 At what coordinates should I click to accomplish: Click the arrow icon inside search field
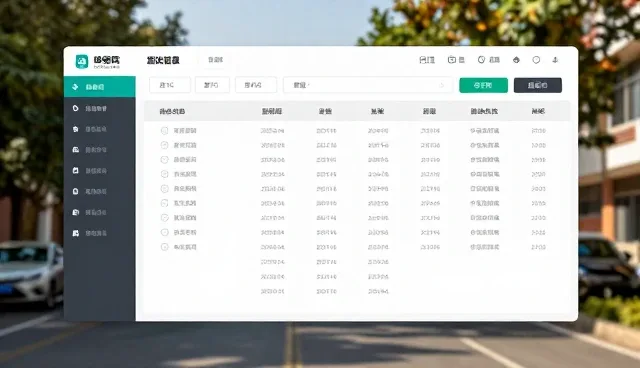pyautogui.click(x=441, y=85)
